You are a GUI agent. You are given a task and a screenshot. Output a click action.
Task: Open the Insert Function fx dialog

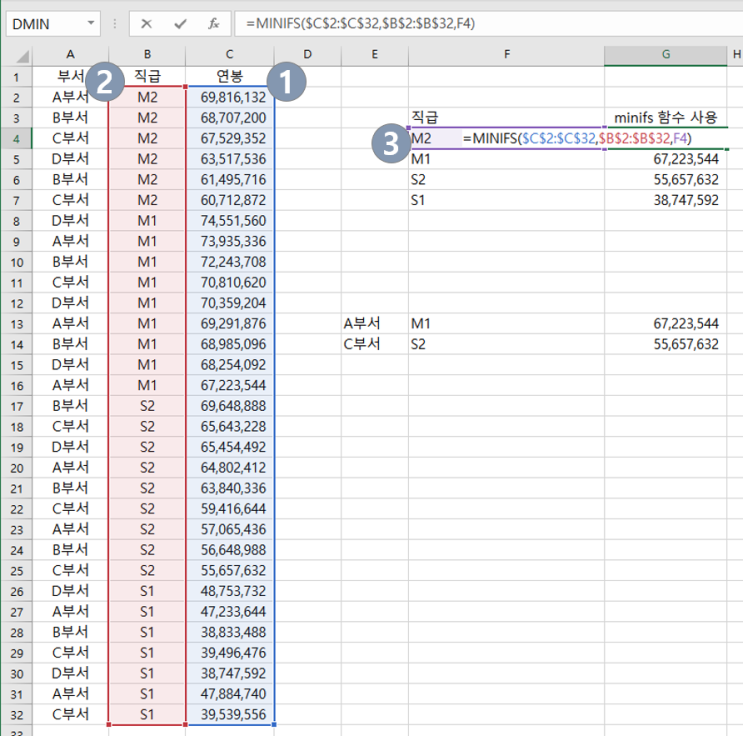point(213,23)
